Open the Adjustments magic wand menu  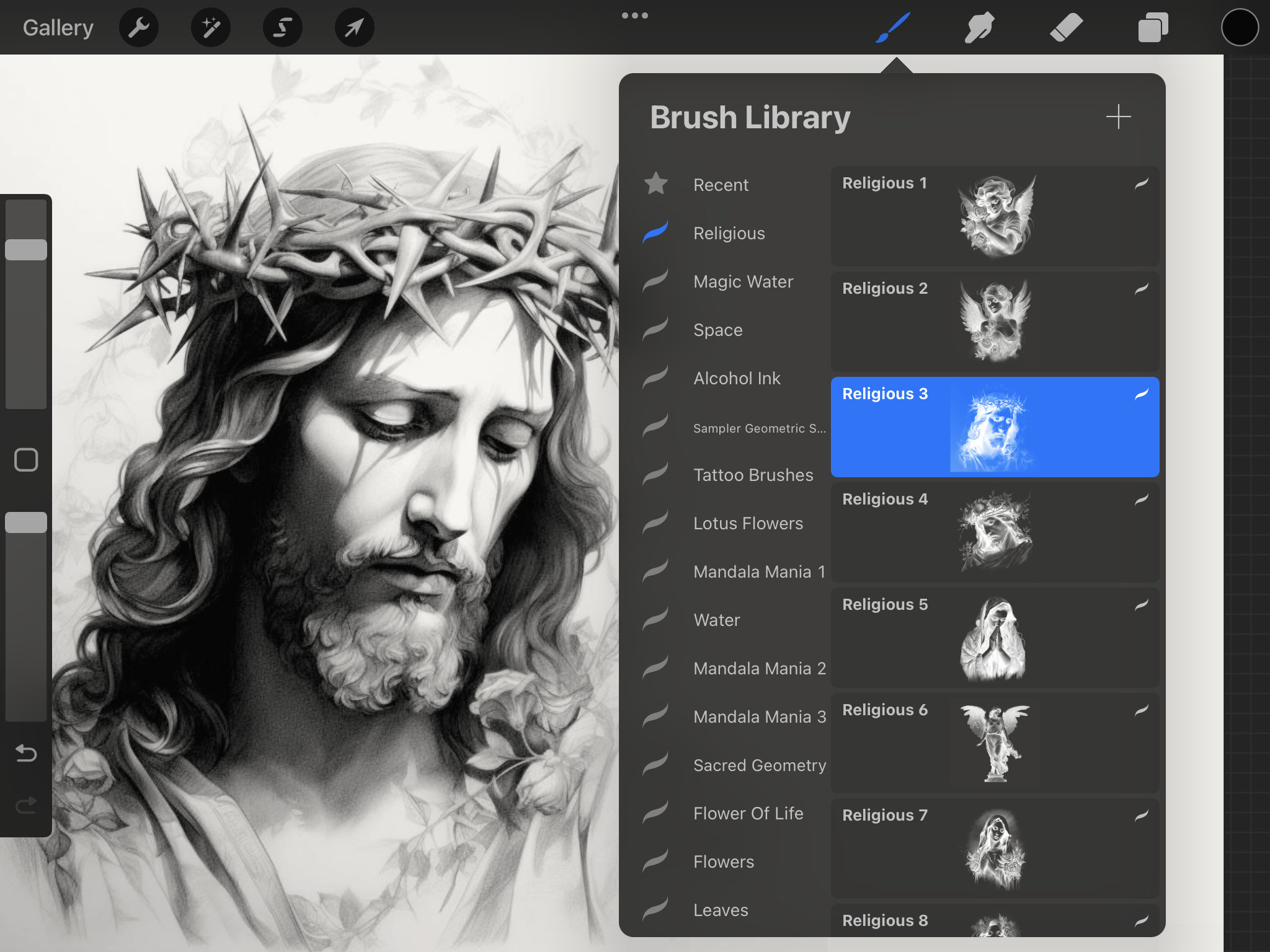[x=211, y=28]
